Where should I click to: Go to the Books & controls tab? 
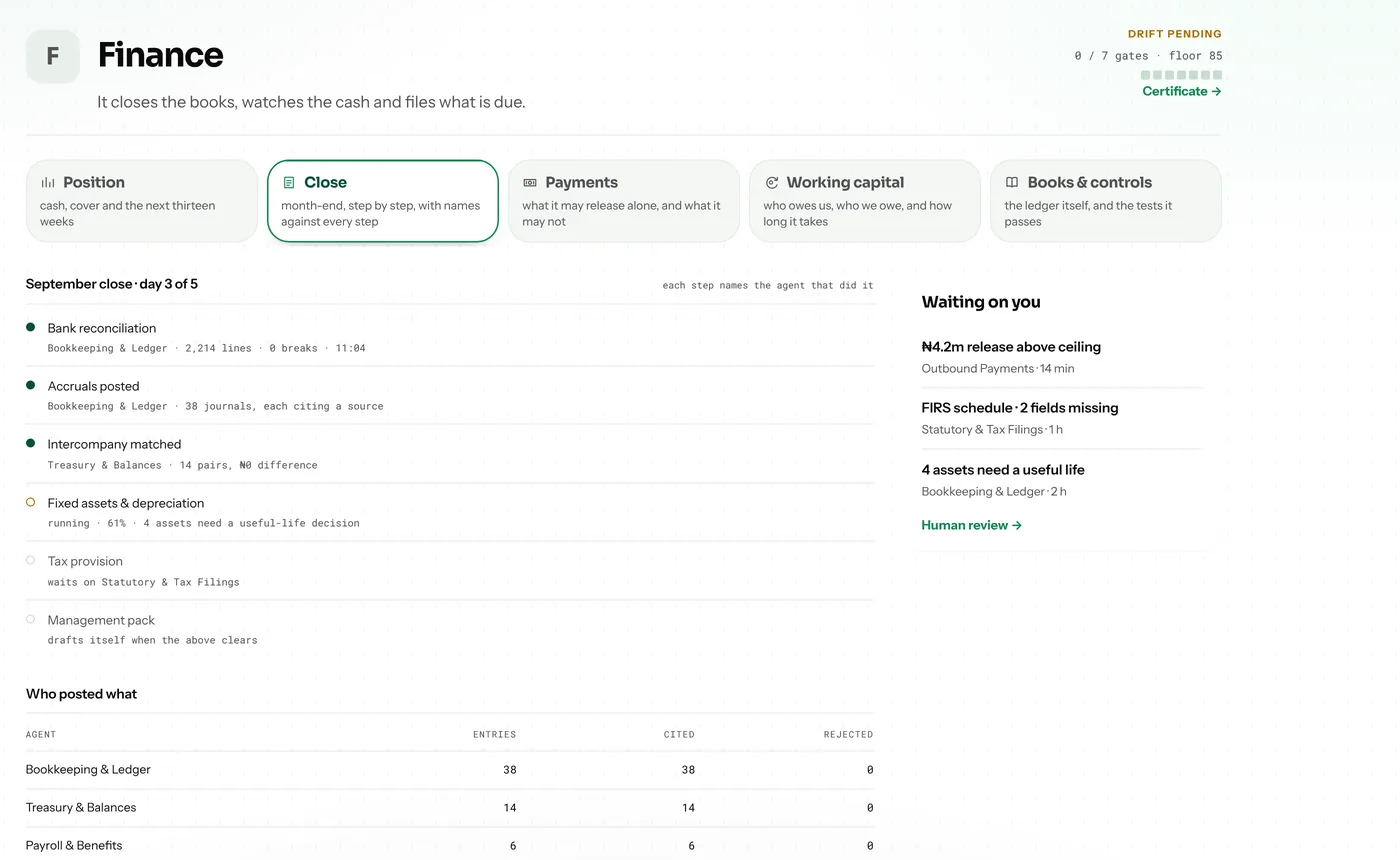click(1106, 201)
